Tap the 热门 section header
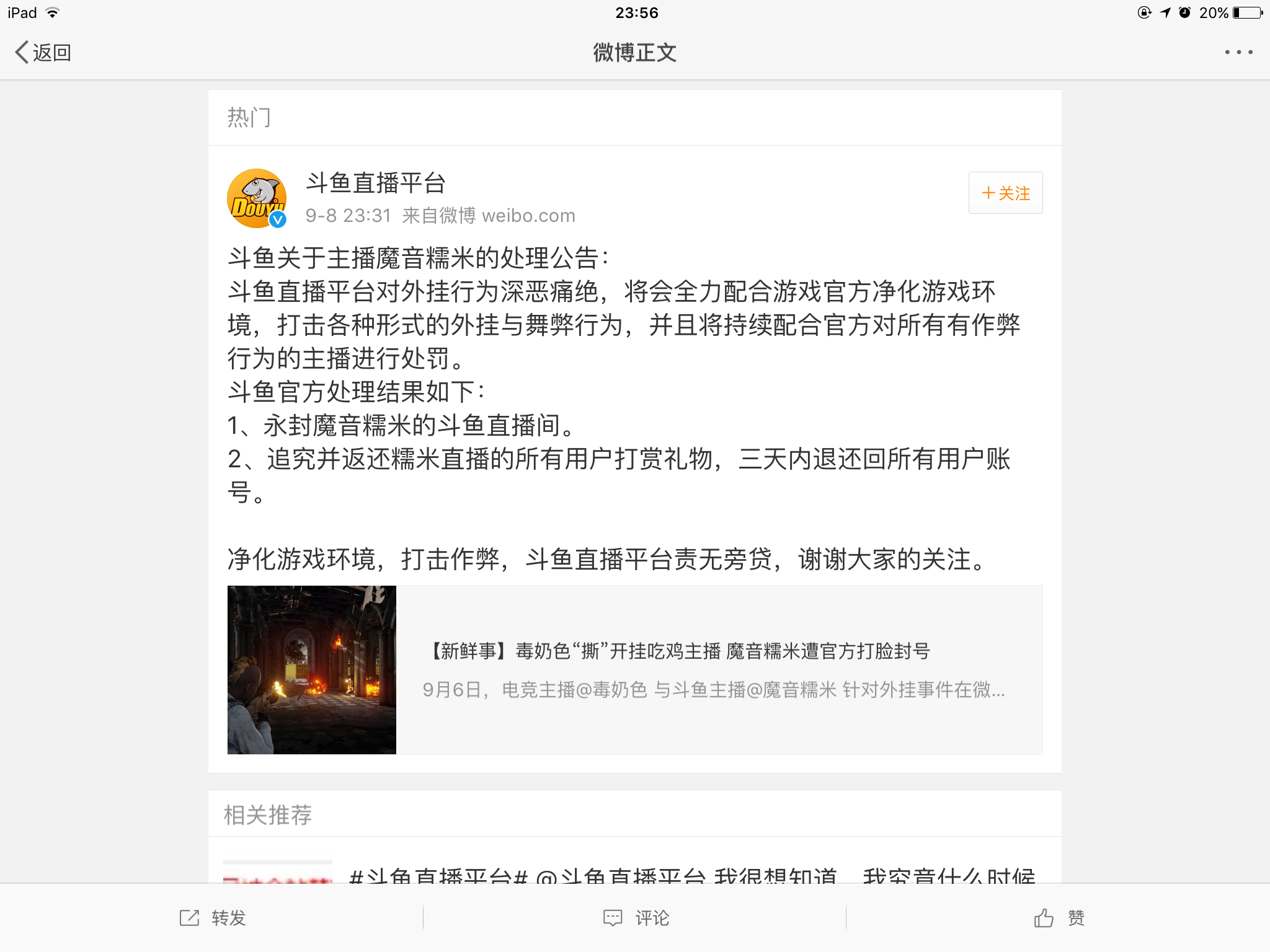 tap(249, 117)
